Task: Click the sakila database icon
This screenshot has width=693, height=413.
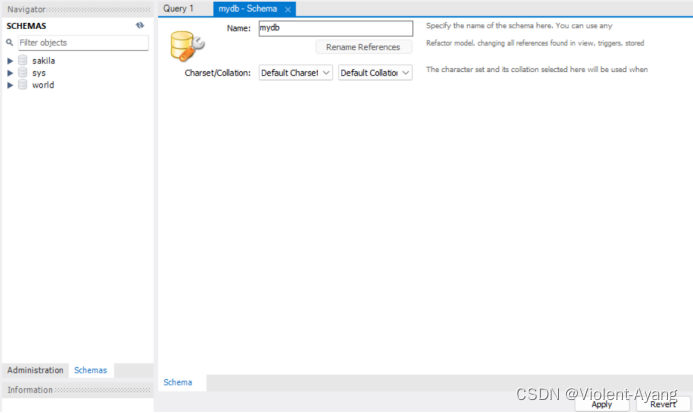Action: pos(23,61)
